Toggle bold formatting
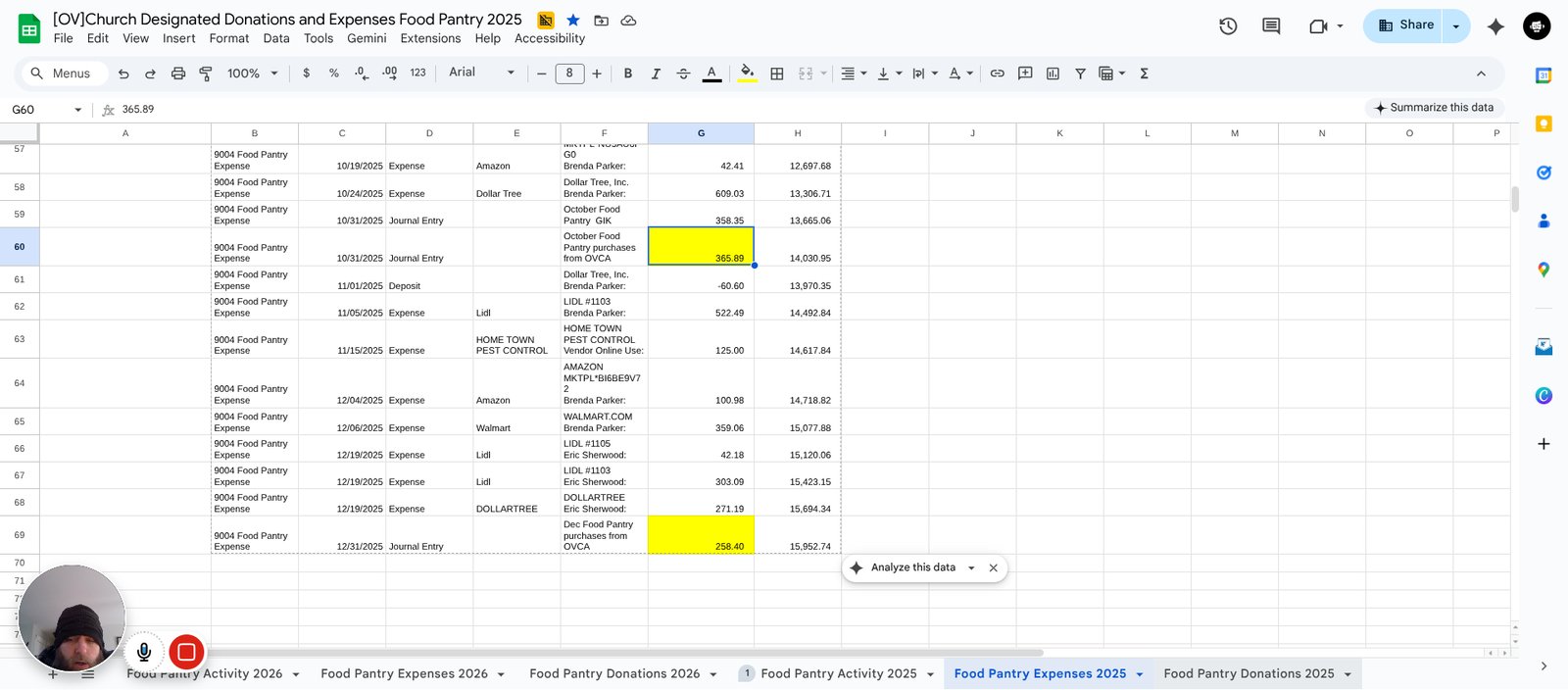The width and height of the screenshot is (1568, 690). pos(628,74)
